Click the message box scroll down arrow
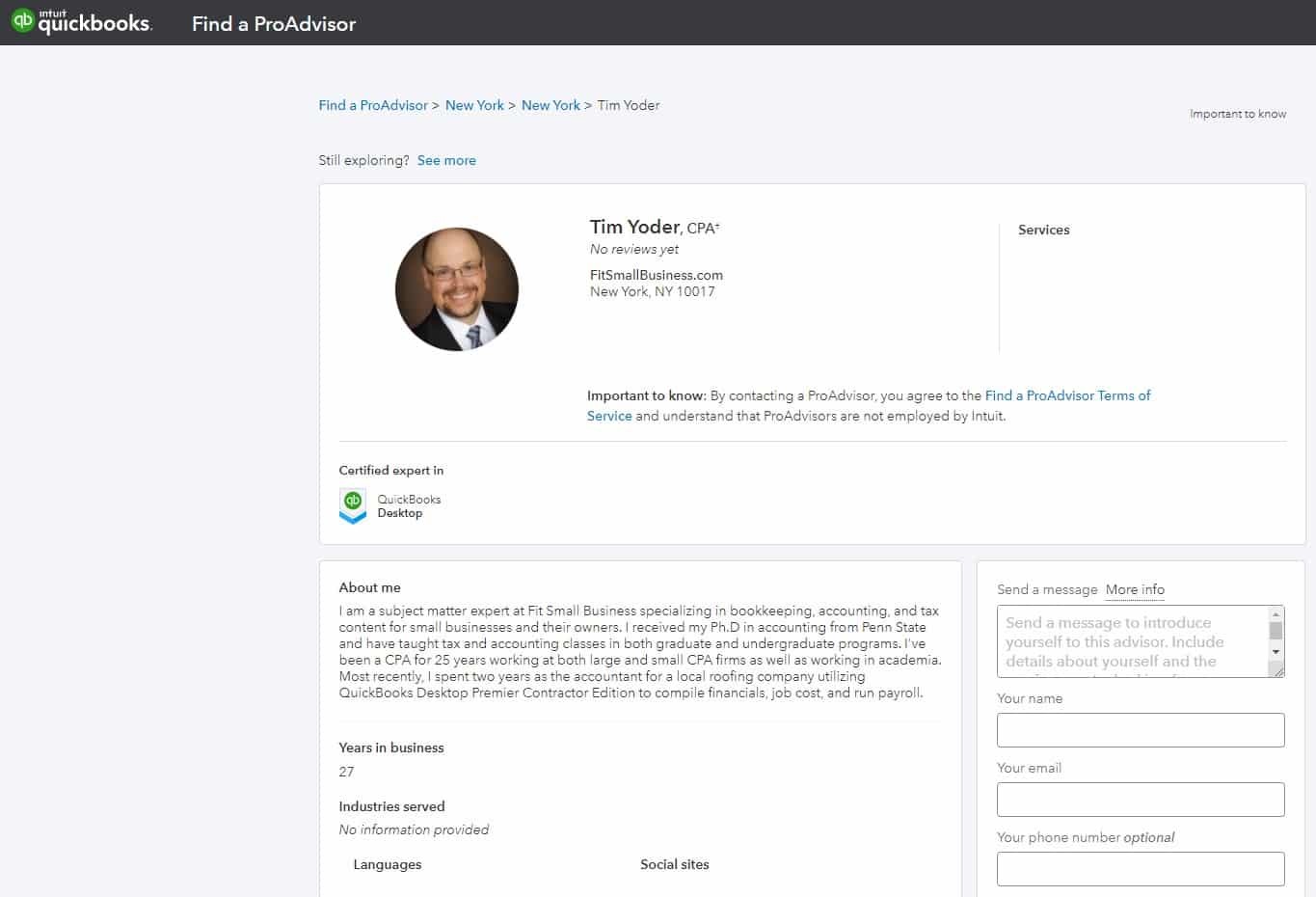 [x=1276, y=652]
